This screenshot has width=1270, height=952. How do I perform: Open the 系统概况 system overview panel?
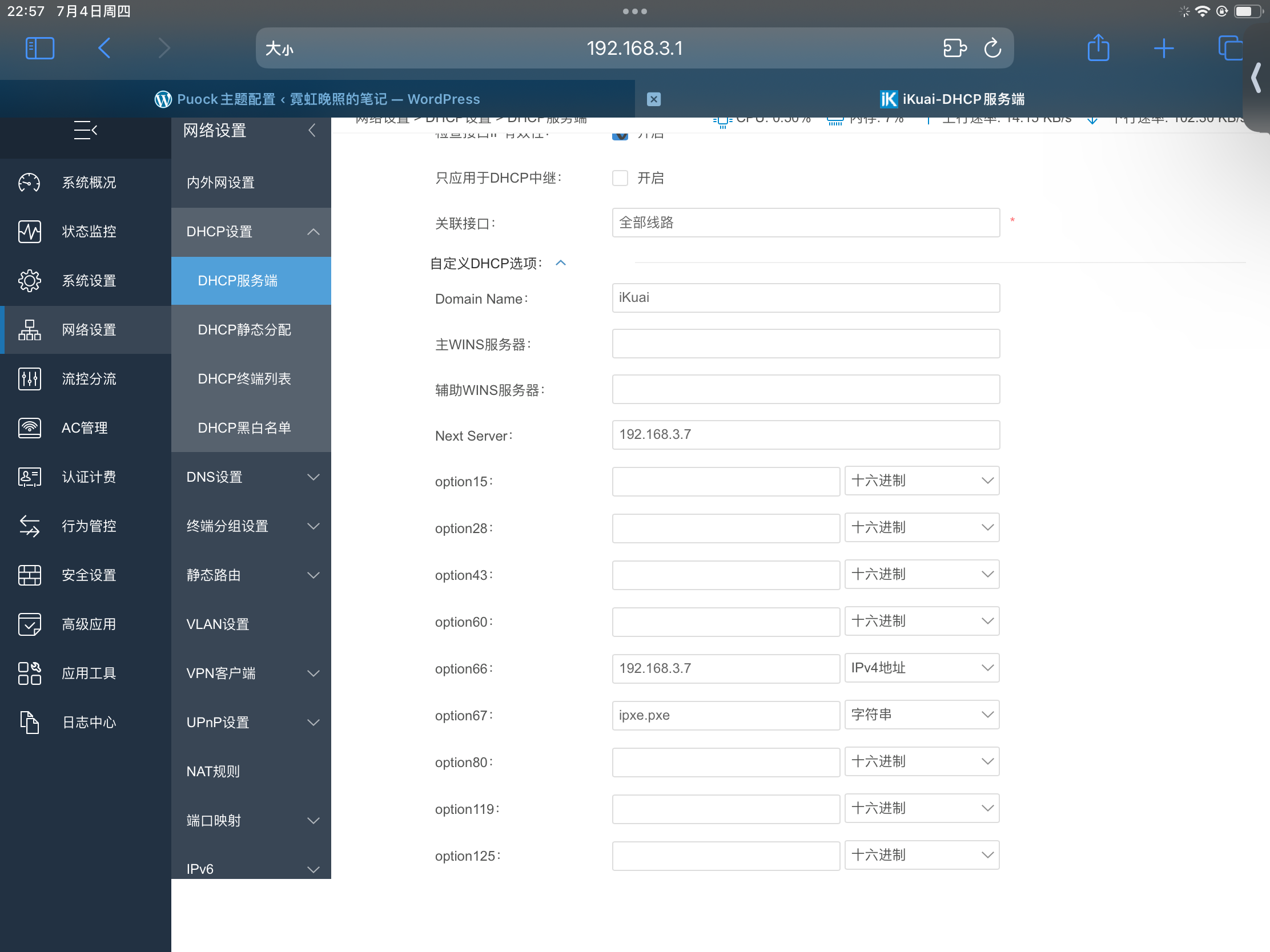29,183
